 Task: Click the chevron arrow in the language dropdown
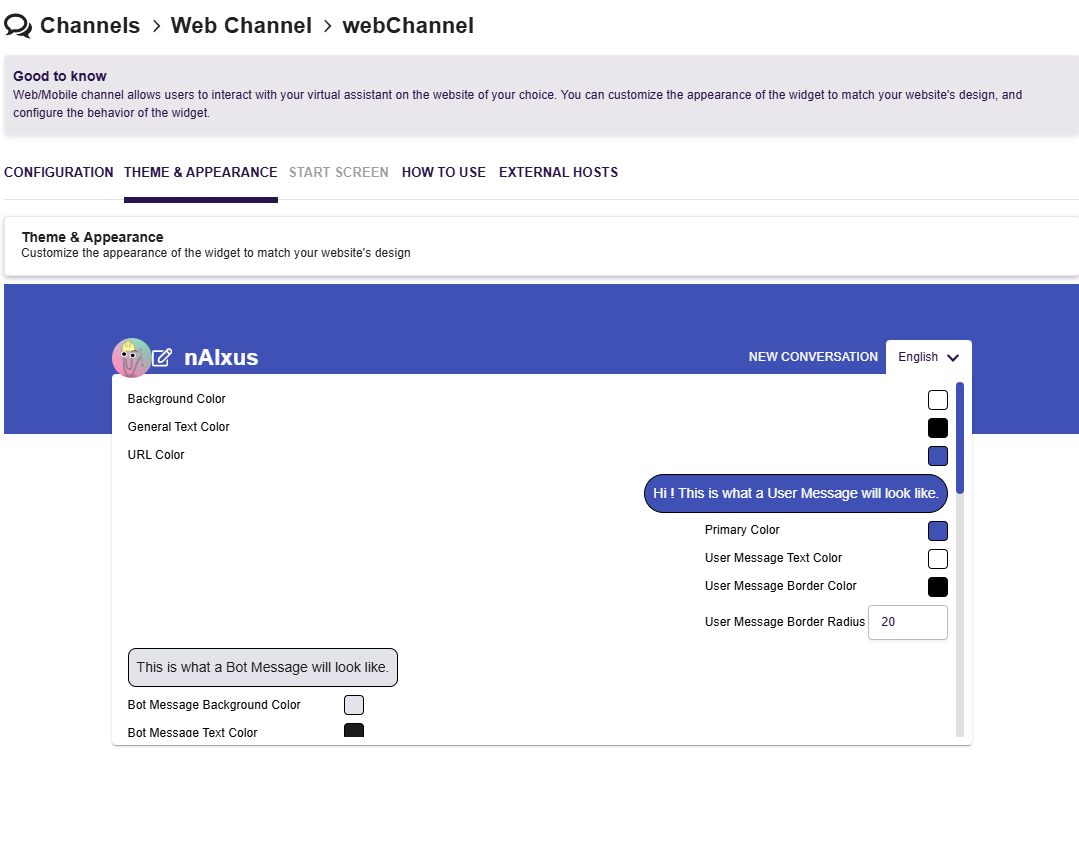click(953, 357)
